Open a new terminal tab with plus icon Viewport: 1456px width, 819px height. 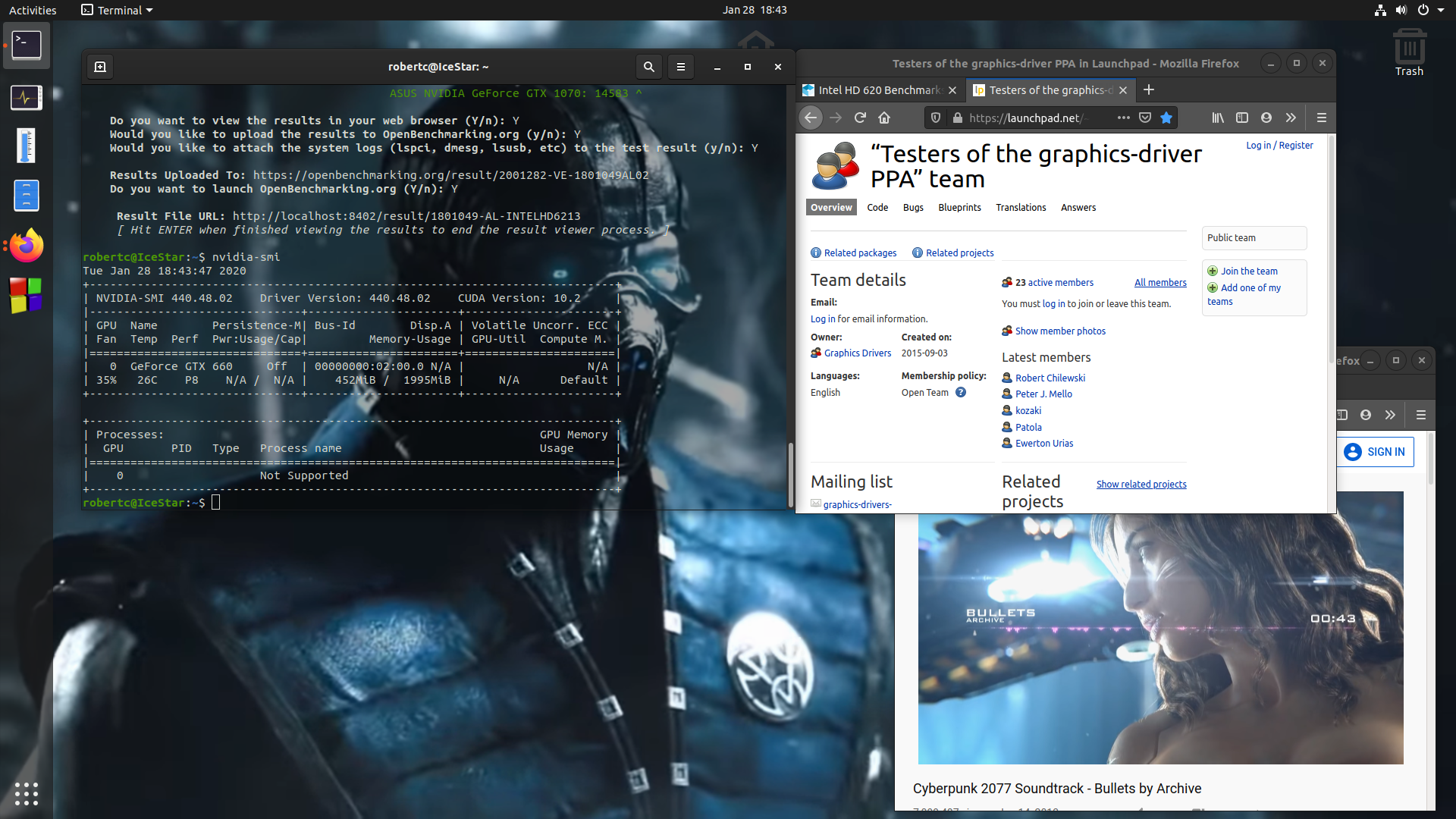100,67
